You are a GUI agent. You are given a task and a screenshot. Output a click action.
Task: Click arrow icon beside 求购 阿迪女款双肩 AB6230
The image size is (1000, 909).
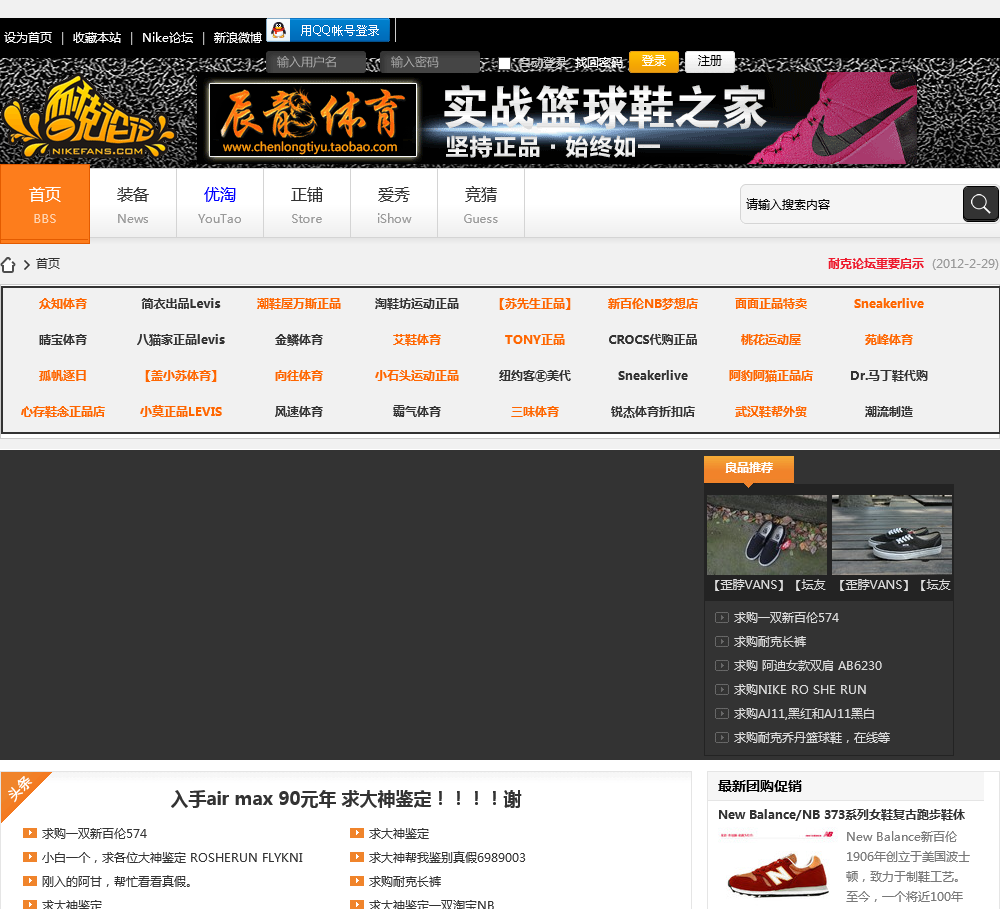click(721, 665)
